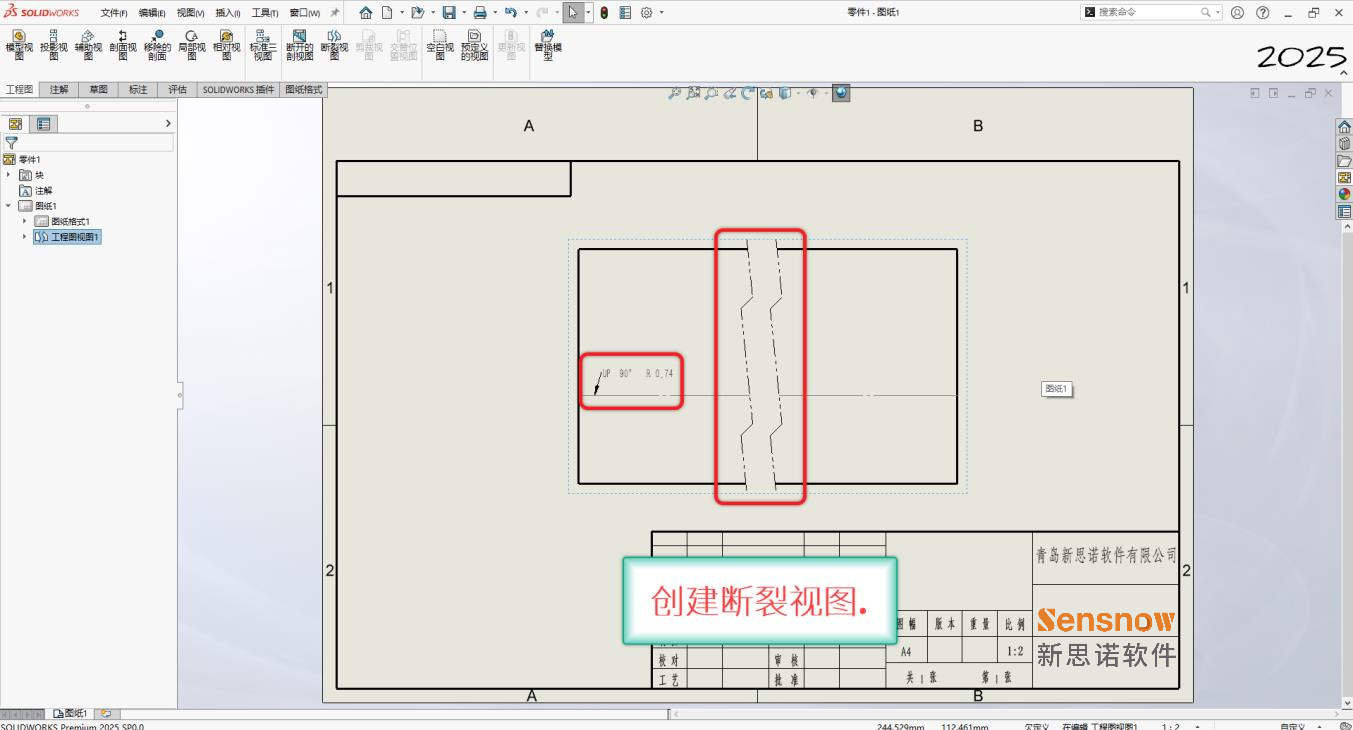Click the Detail View (局部视图) tool
Viewport: 1353px width, 730px height.
pyautogui.click(x=192, y=46)
